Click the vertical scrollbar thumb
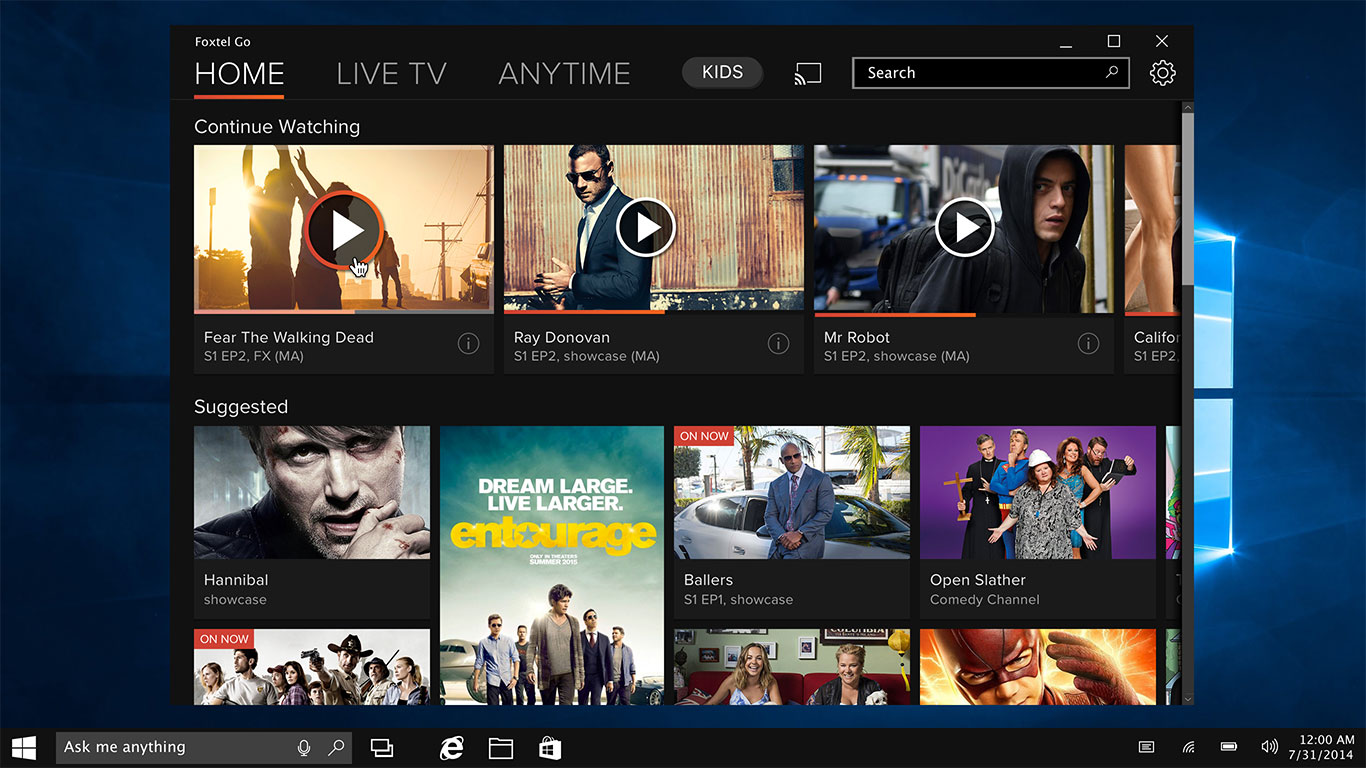This screenshot has width=1366, height=768. [1188, 198]
